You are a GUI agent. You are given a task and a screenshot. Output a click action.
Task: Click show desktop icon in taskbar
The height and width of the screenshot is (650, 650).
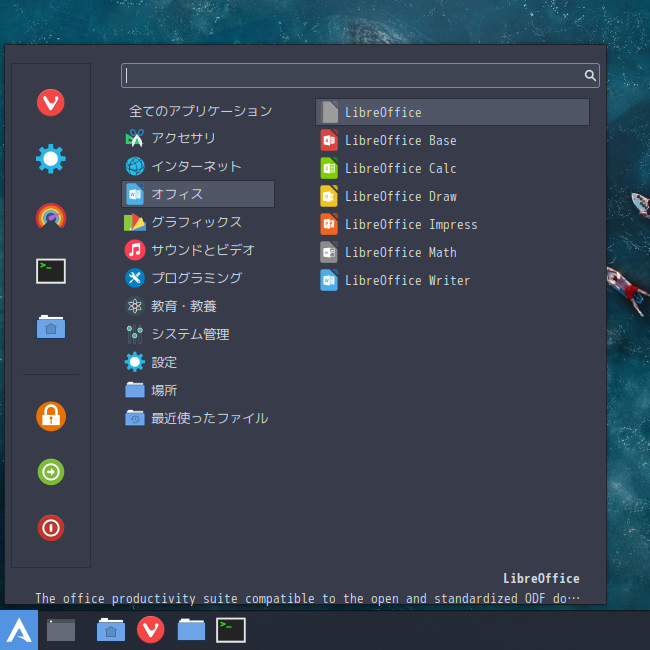tap(61, 630)
